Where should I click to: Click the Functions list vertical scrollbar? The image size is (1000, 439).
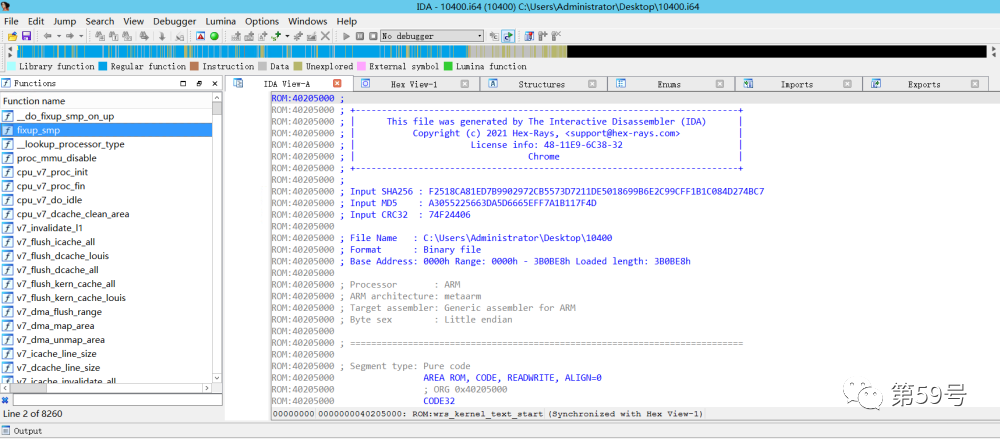pos(217,237)
